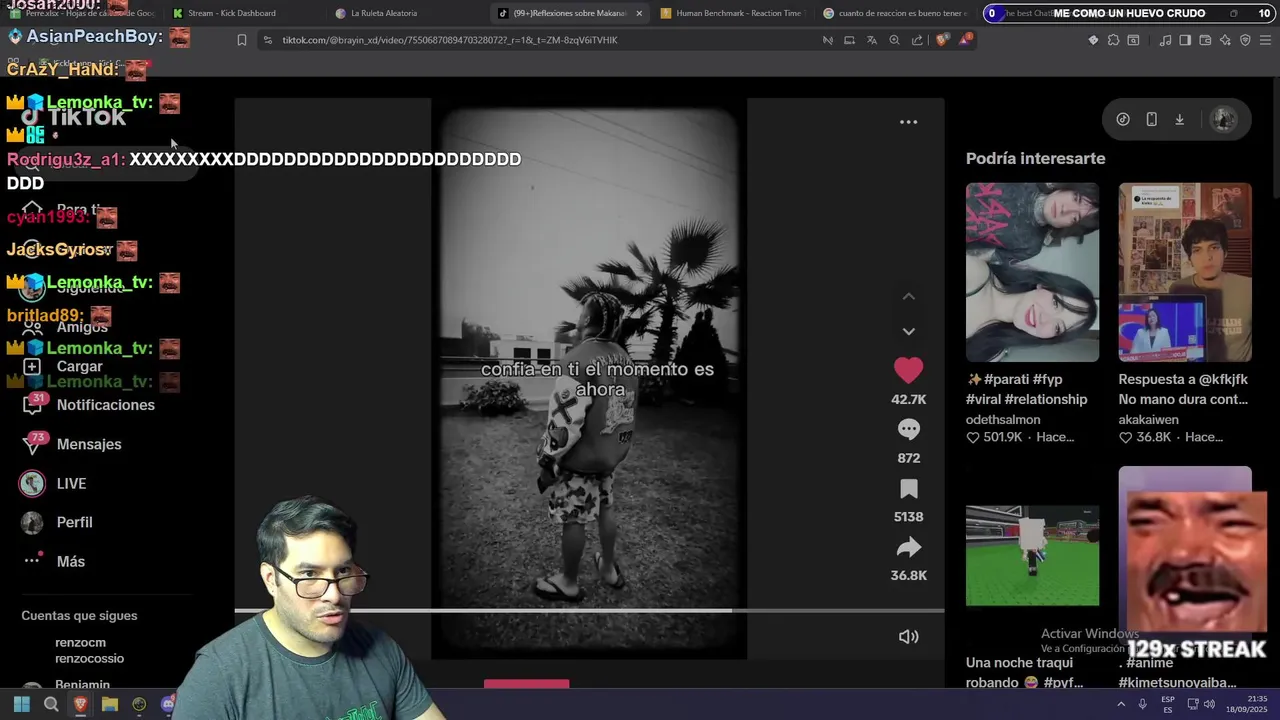Open the Brave Wallet icon
Screen dimensions: 1280x720
[1205, 40]
